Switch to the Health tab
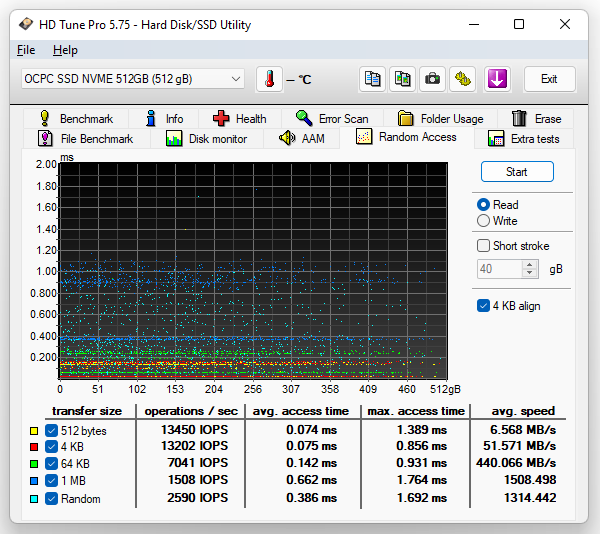600x534 pixels. click(240, 119)
